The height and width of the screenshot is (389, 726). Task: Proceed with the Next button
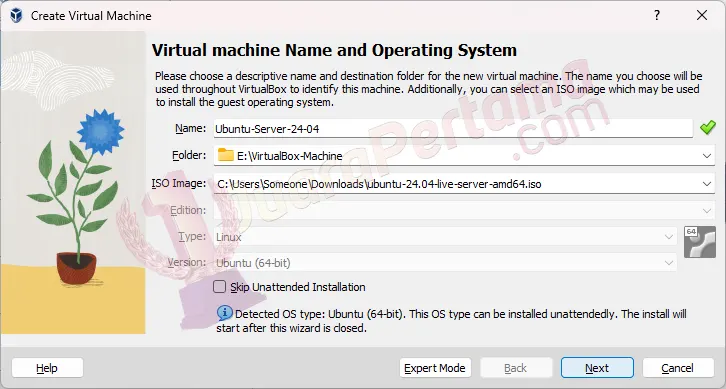click(x=597, y=368)
